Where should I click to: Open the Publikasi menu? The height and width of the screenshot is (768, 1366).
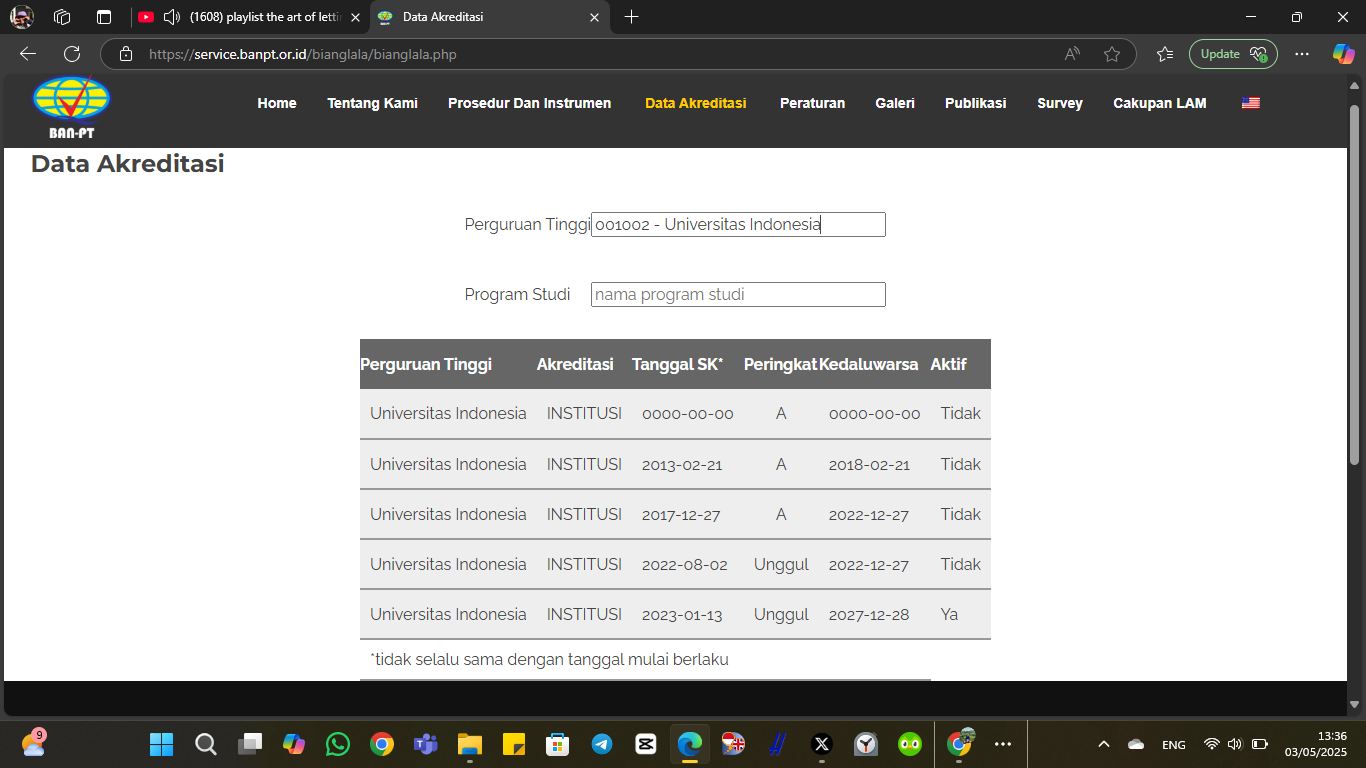[976, 103]
